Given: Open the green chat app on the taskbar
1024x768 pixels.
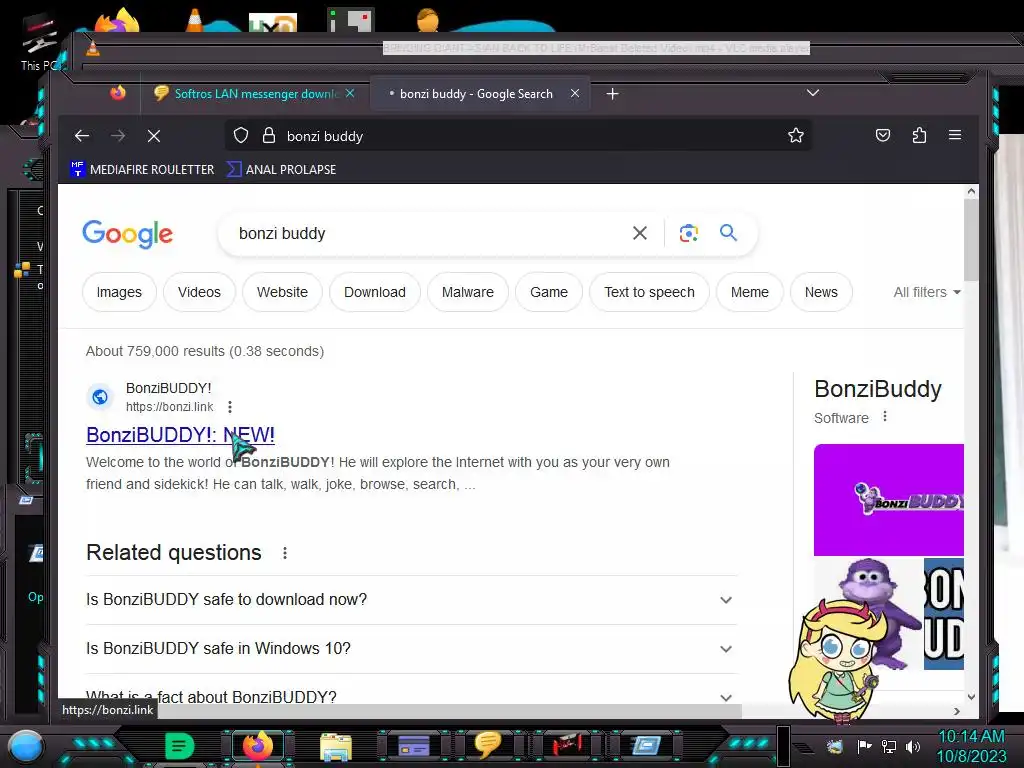Looking at the screenshot, I should 179,746.
